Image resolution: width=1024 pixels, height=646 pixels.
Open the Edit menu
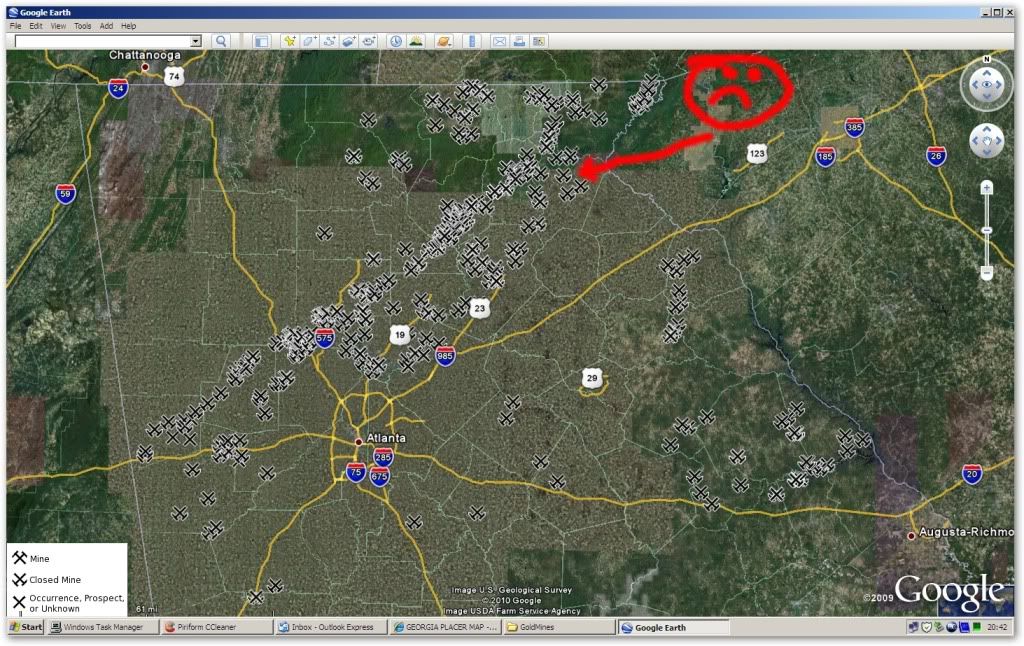coord(36,26)
